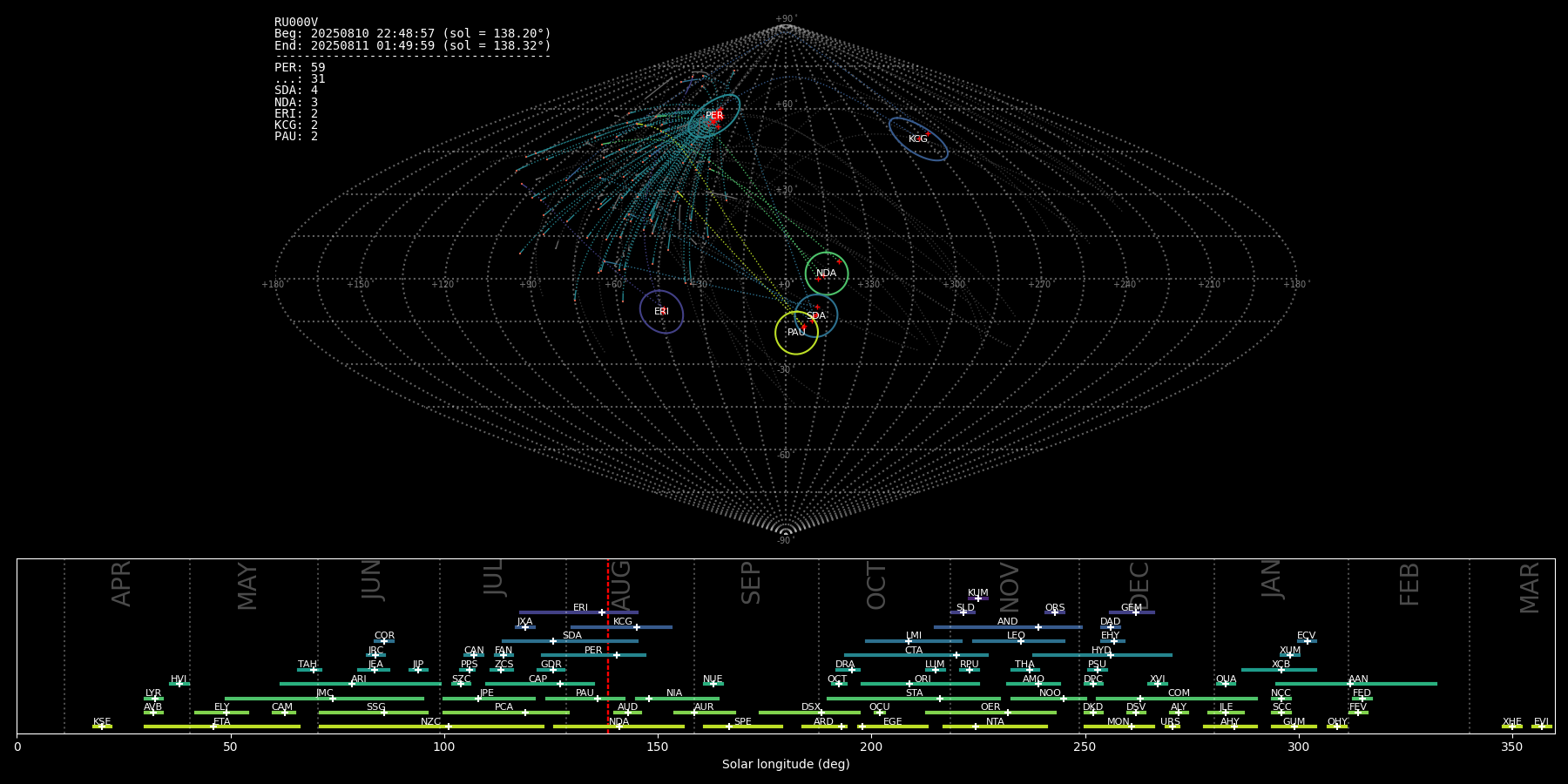
Task: Click the DEC month label in timeline
Action: click(1139, 586)
